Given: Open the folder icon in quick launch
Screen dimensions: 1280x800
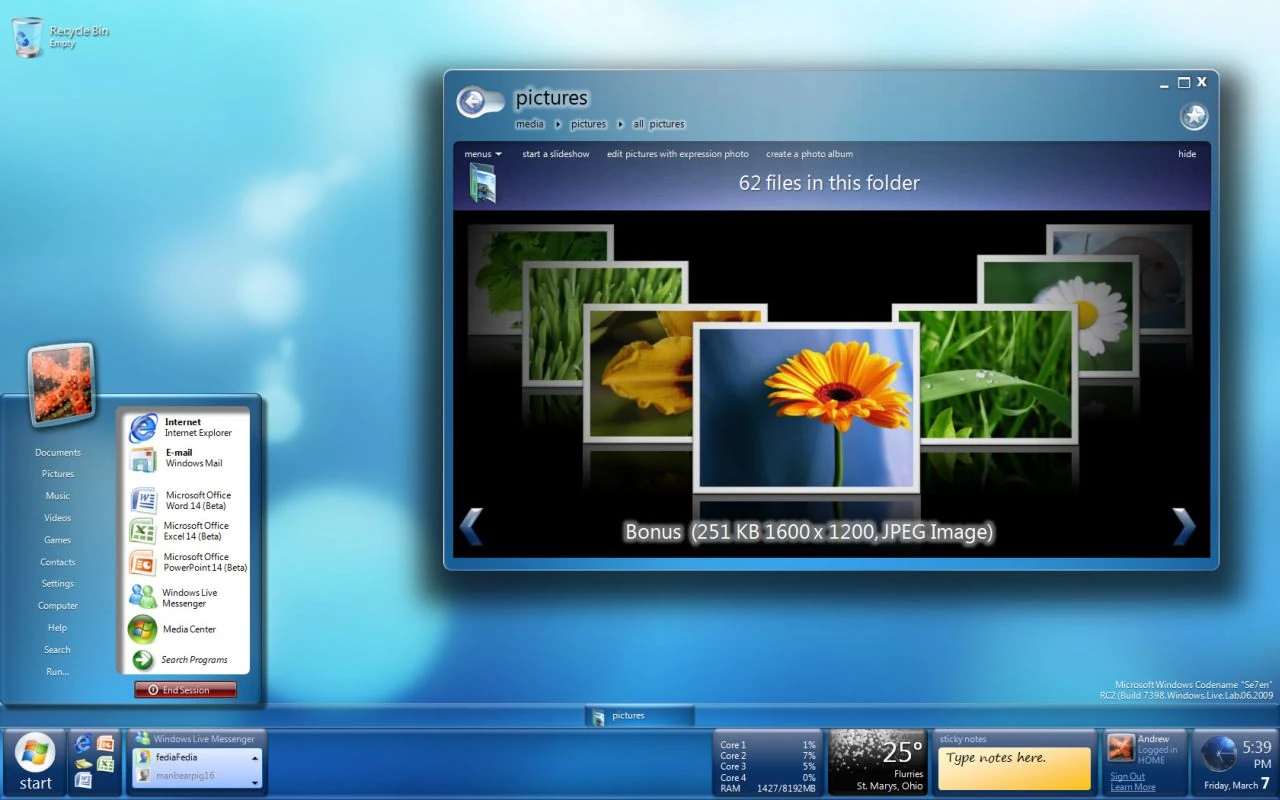Looking at the screenshot, I should pos(83,764).
